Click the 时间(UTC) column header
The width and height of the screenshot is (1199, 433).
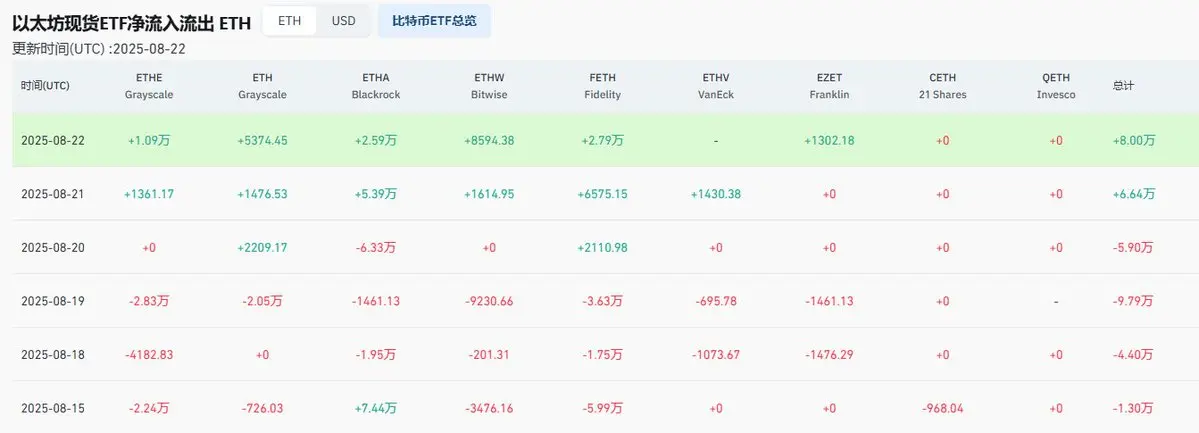(x=45, y=86)
